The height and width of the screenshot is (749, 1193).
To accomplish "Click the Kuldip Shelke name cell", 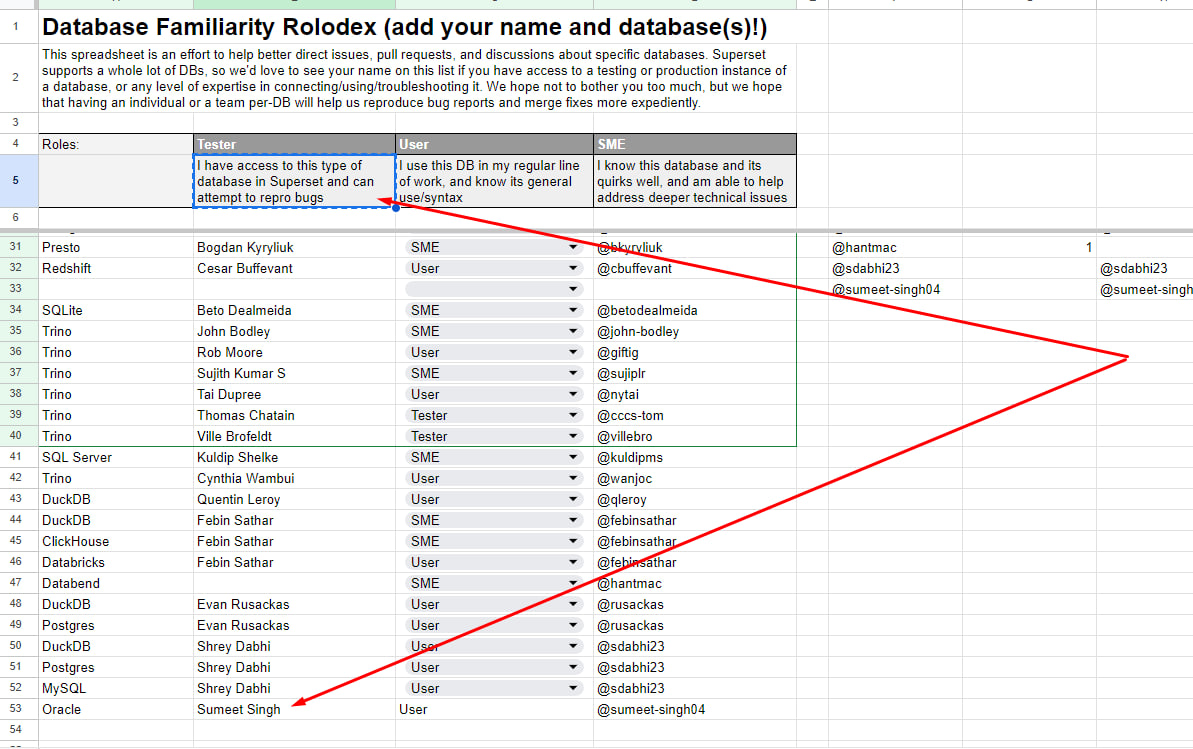I will [x=294, y=457].
